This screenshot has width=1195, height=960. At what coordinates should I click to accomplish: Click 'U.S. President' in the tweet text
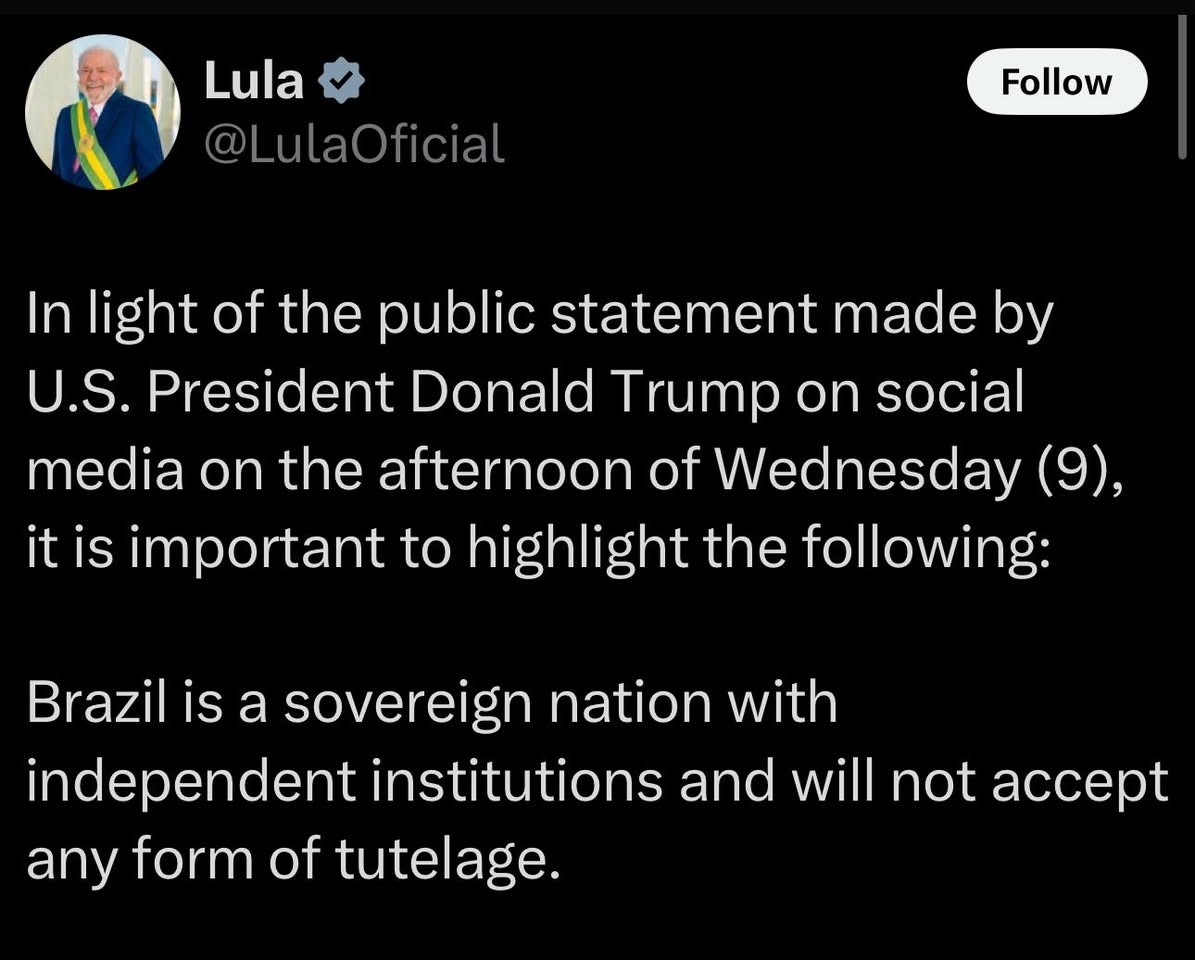210,392
